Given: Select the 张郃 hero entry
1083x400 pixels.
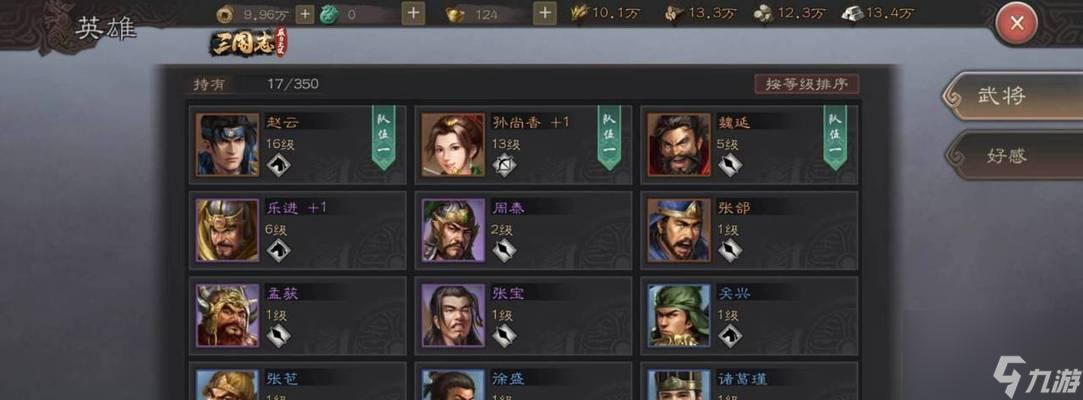Looking at the screenshot, I should tap(749, 231).
